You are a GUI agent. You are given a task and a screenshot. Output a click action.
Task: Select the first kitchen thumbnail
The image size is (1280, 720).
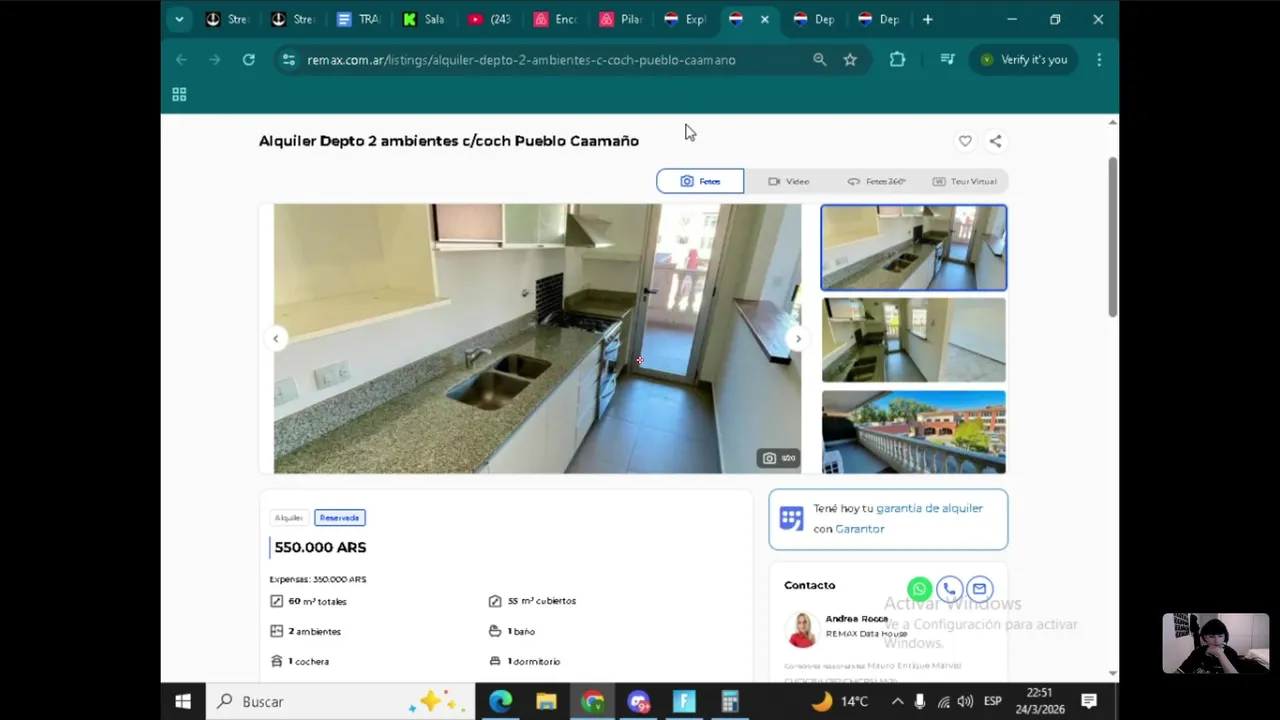click(914, 248)
